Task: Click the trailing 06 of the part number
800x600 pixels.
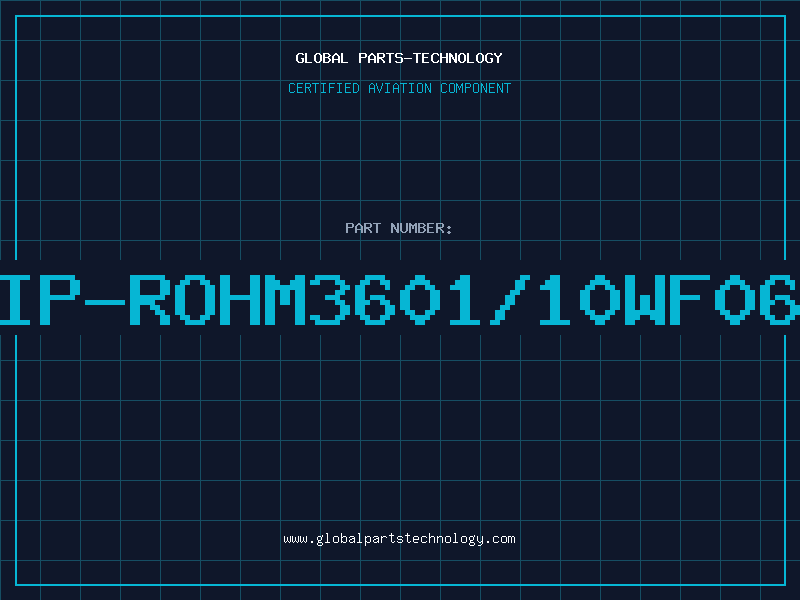Action: tap(757, 299)
